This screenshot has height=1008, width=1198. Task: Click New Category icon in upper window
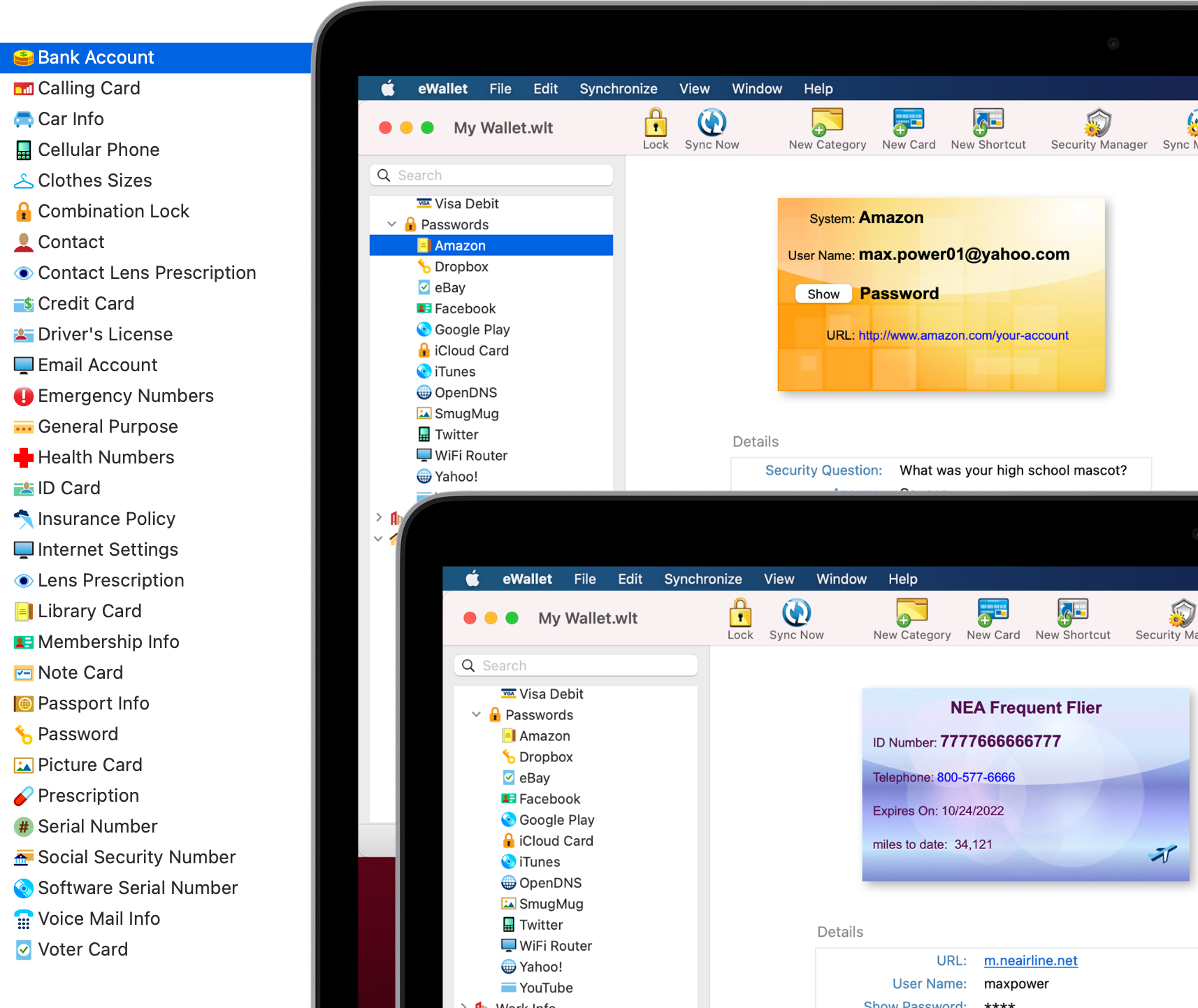click(827, 123)
